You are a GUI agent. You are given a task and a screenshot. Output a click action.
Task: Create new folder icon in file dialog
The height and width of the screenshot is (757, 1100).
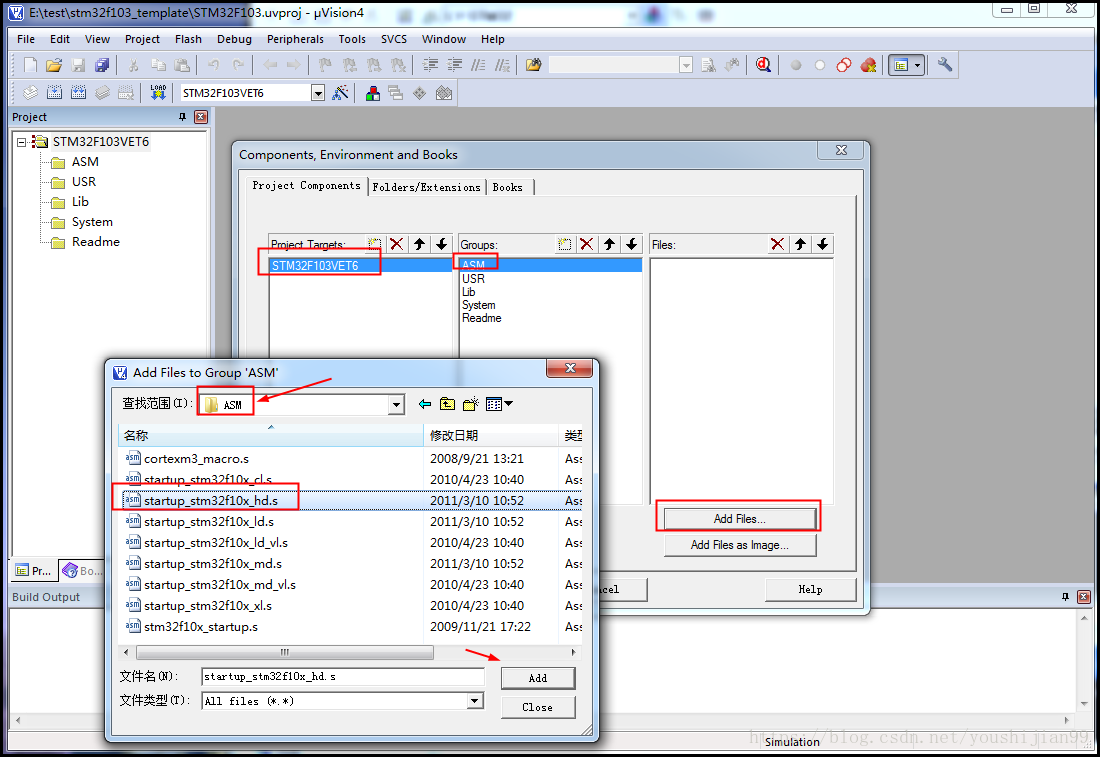[x=471, y=404]
